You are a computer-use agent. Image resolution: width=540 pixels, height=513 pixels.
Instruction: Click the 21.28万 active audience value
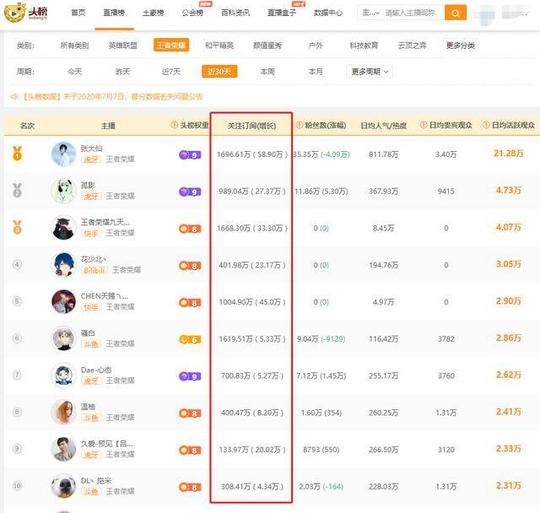pos(508,153)
